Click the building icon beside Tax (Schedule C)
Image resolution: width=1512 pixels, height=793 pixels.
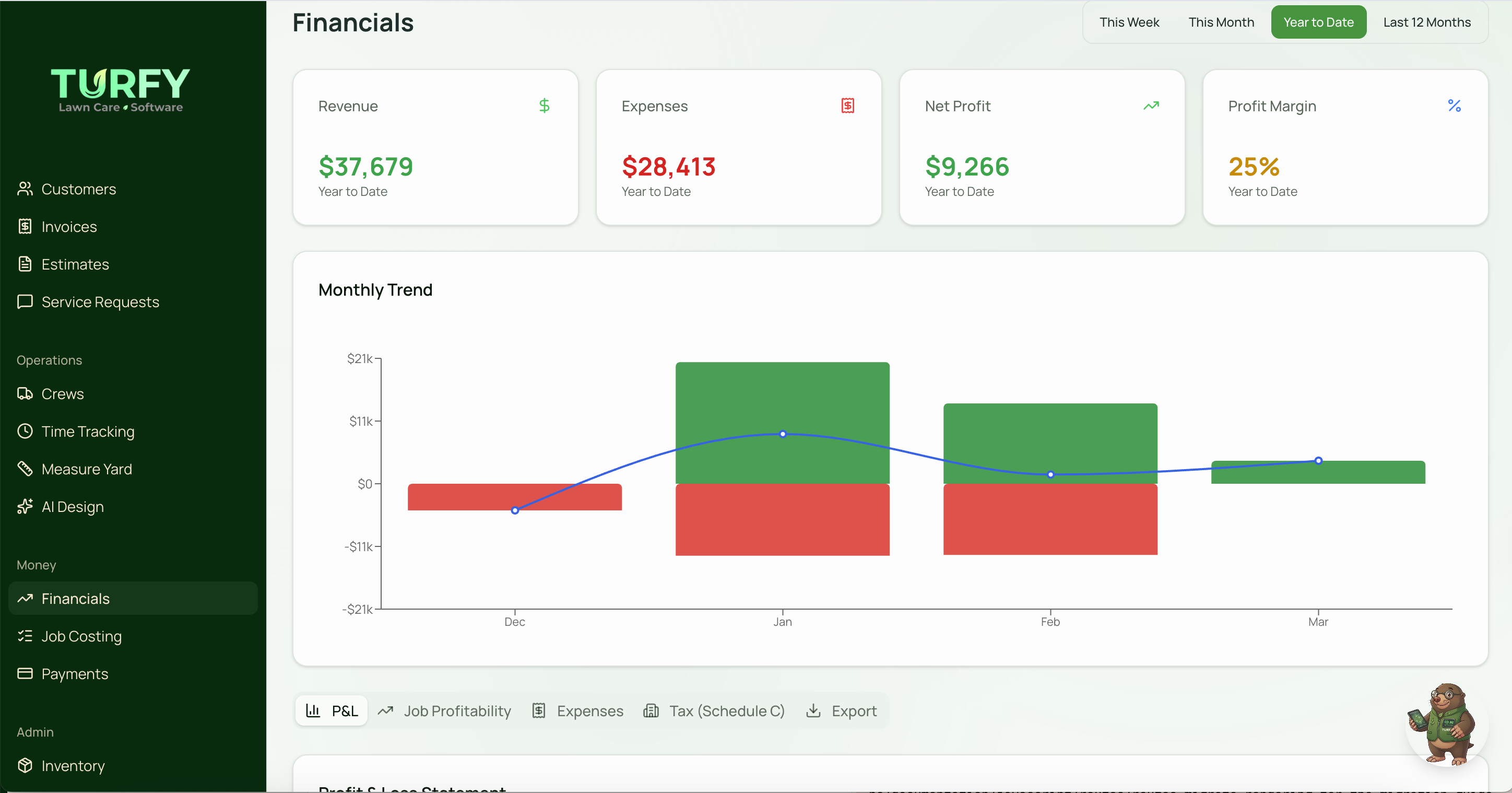[651, 711]
